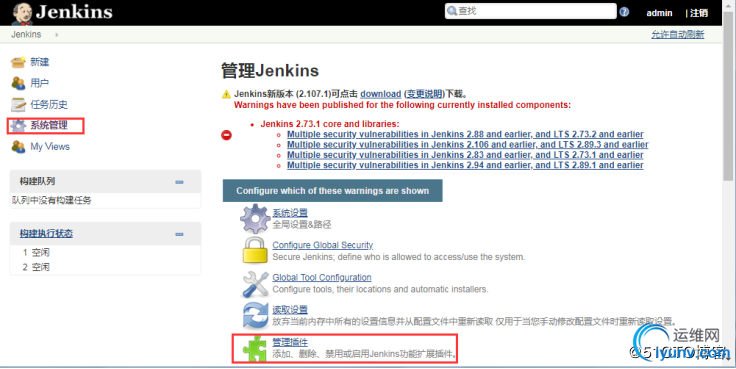Click Jenkins 2.73.1 core and libraries text
736x369 pixels.
330,124
